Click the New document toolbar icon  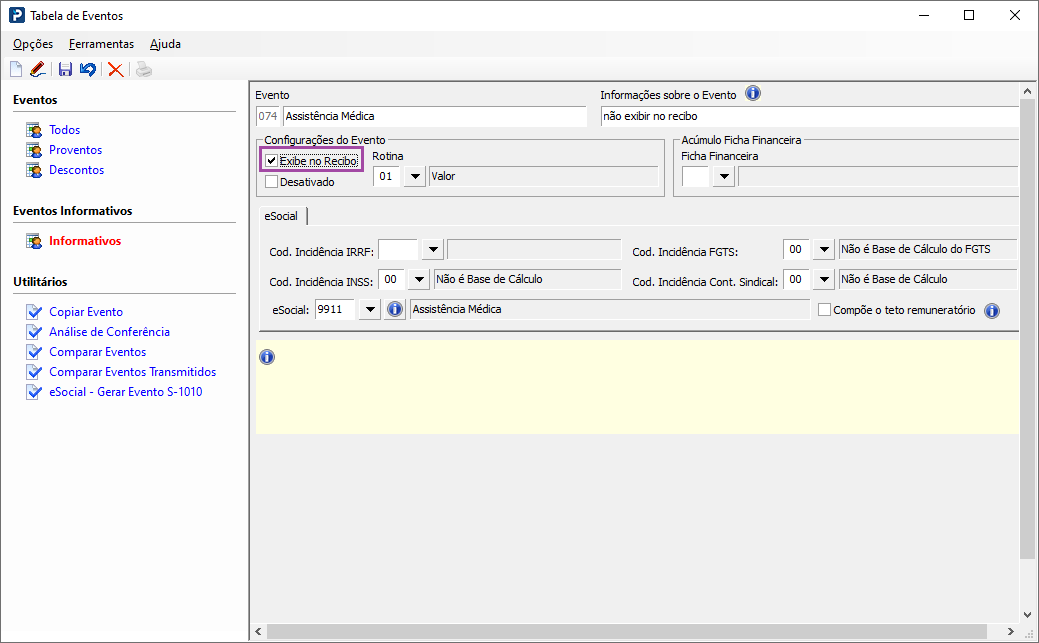coord(16,69)
